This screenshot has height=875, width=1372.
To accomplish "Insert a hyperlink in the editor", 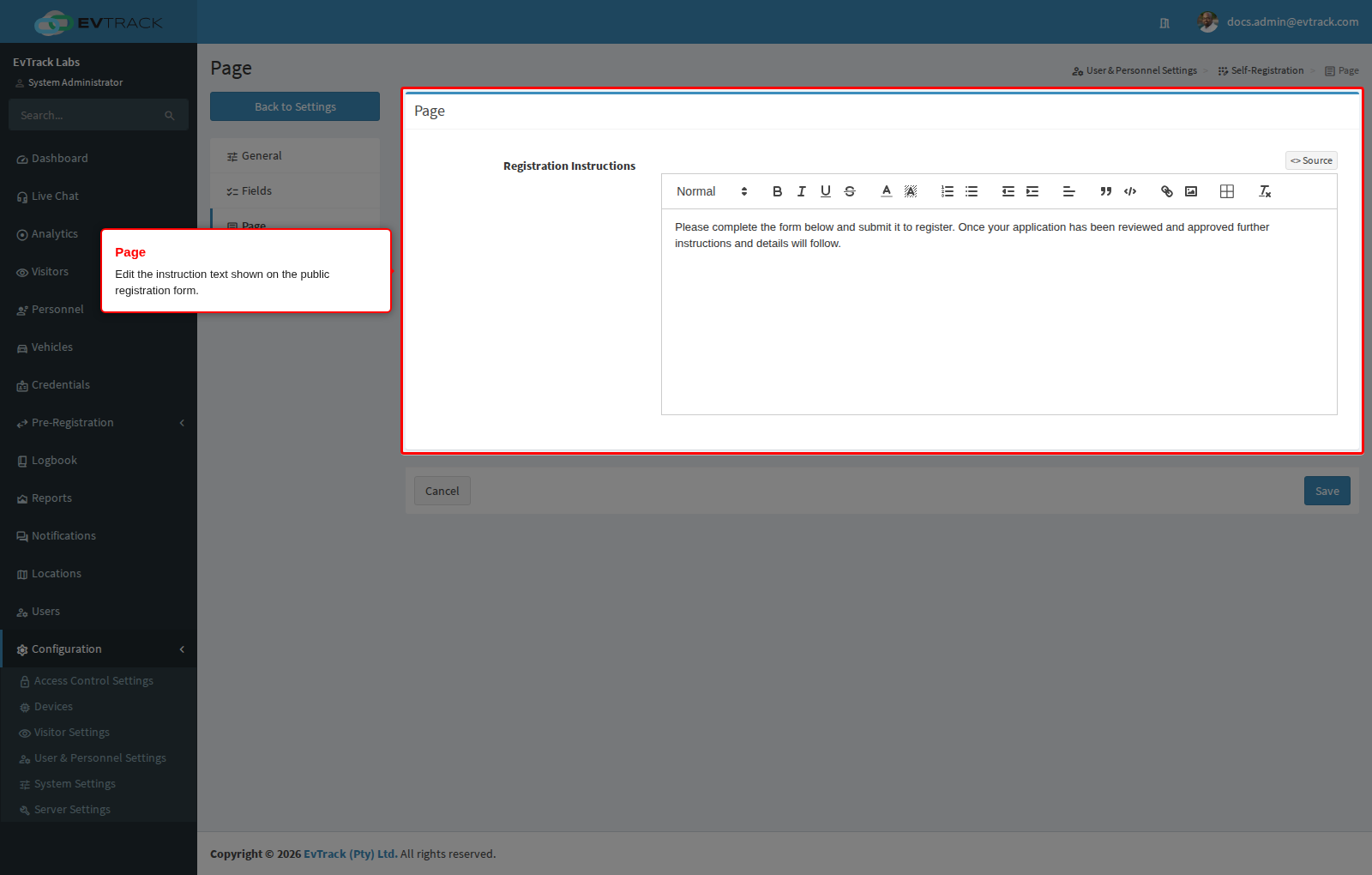I will [1166, 191].
